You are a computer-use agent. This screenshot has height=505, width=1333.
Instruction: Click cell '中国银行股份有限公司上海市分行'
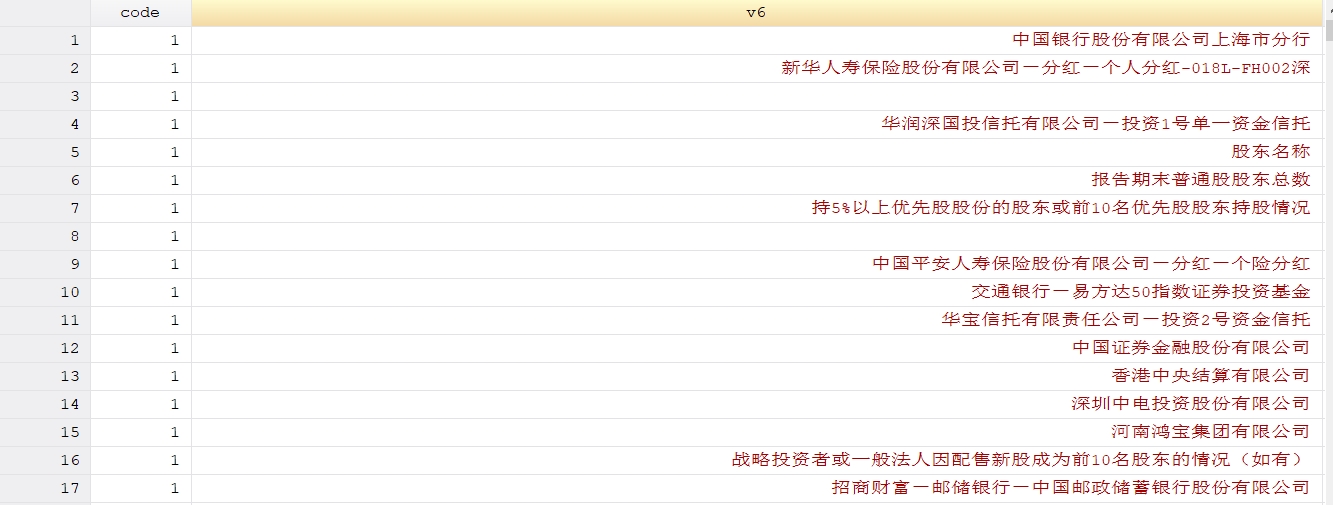757,40
